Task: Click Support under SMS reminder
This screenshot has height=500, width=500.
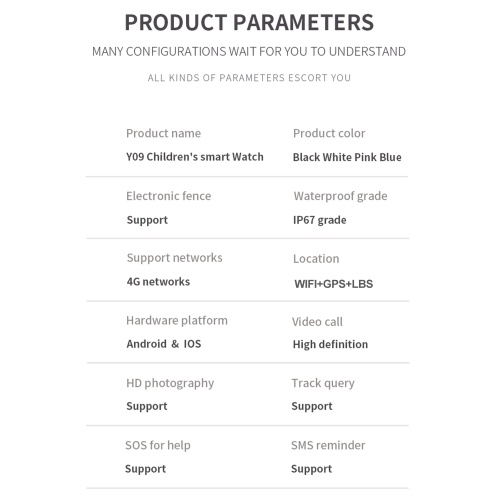Action: [311, 469]
